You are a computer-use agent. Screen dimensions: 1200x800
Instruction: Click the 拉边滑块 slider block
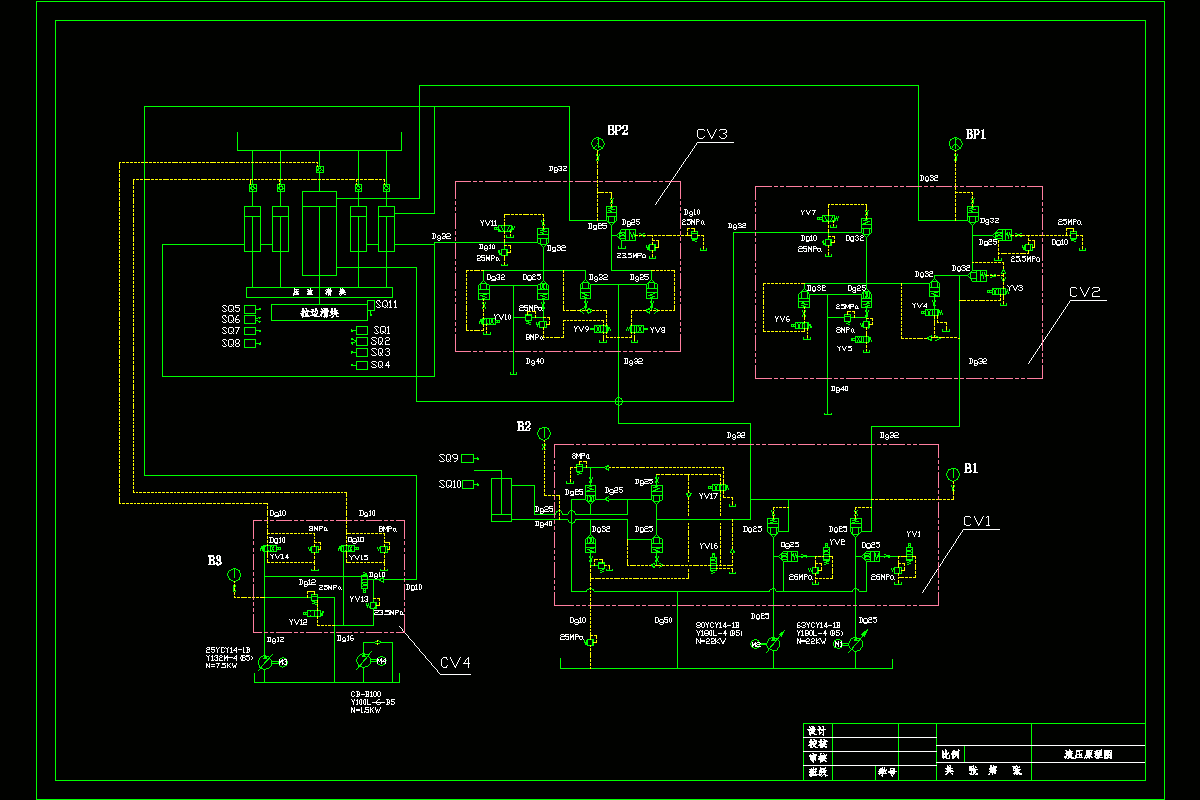click(x=319, y=313)
